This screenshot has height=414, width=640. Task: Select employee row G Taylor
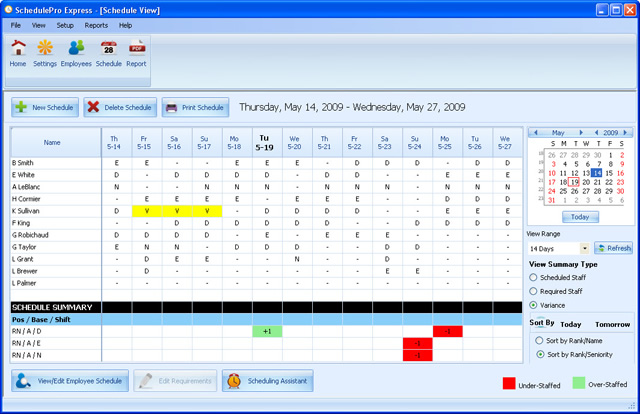tap(266, 247)
